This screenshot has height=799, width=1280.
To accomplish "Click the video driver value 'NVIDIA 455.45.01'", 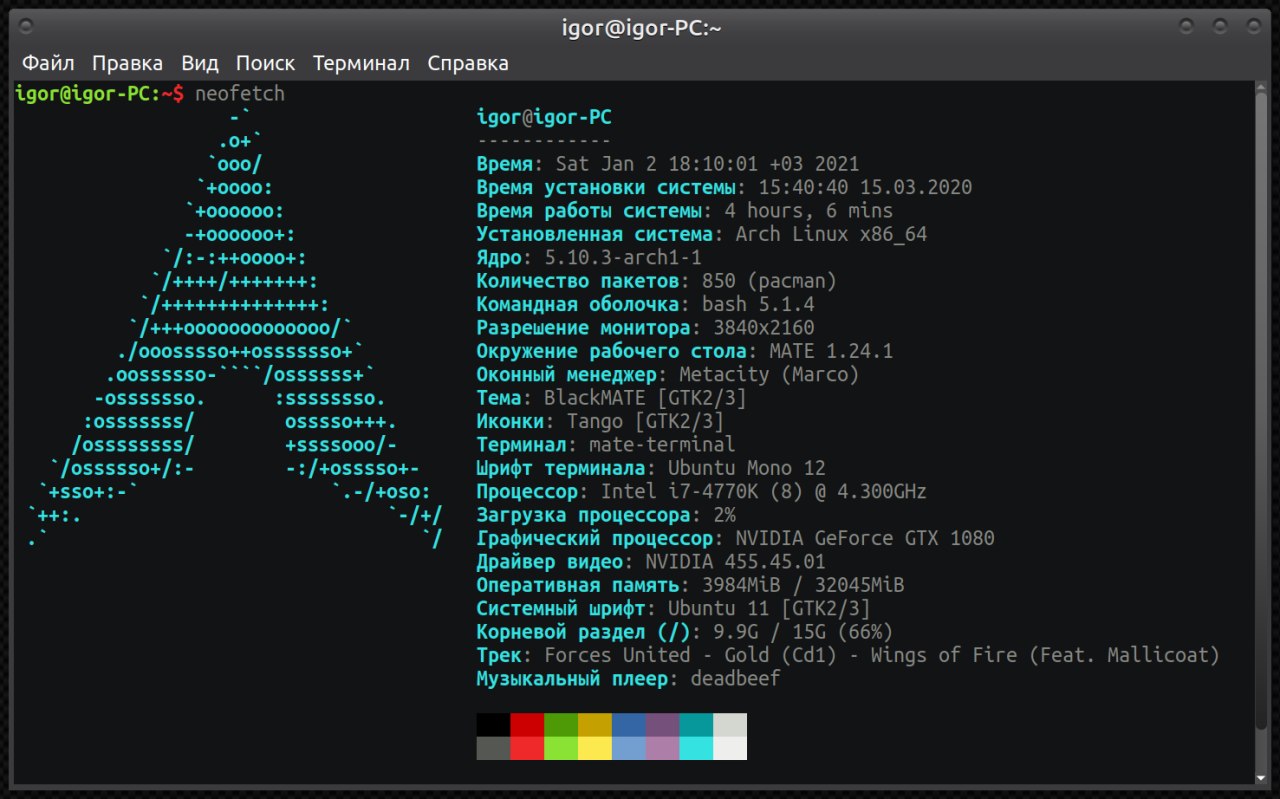I will 735,562.
